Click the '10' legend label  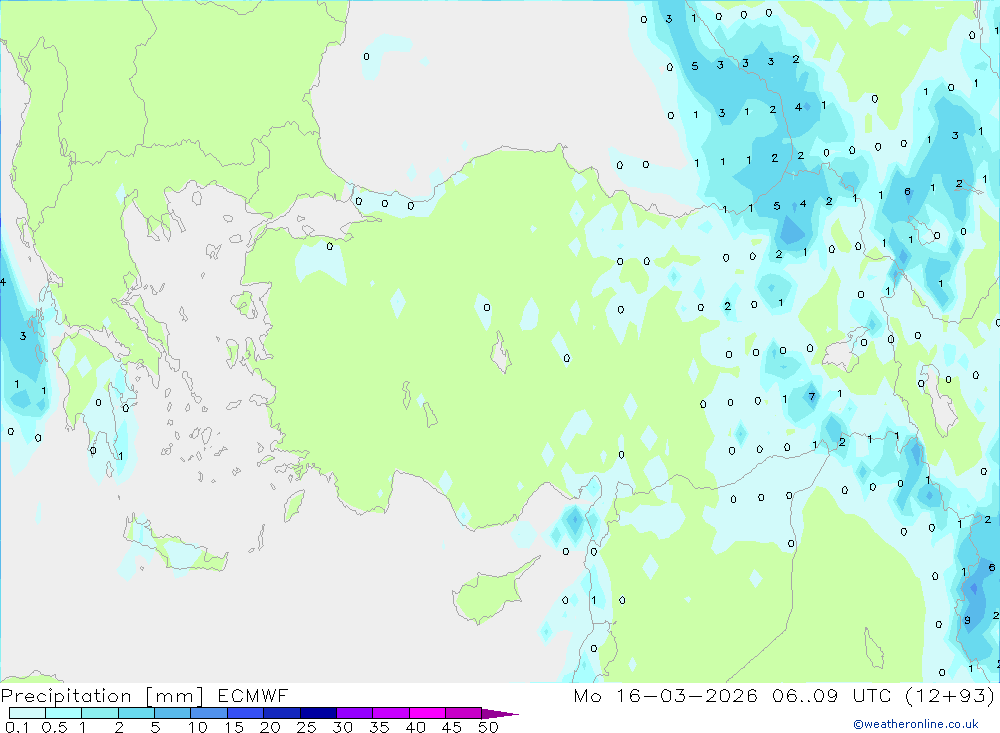point(198,727)
